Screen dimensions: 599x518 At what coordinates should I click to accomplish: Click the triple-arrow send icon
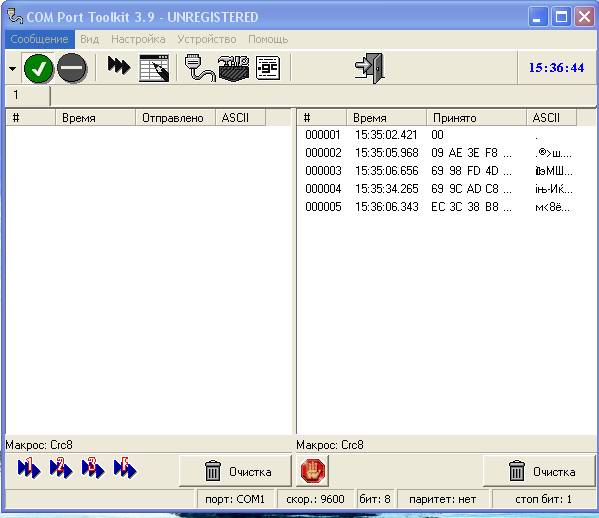119,65
